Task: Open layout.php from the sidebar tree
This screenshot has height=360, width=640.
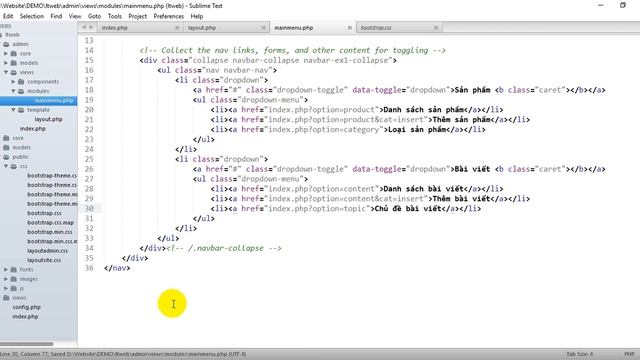Action: pyautogui.click(x=49, y=119)
